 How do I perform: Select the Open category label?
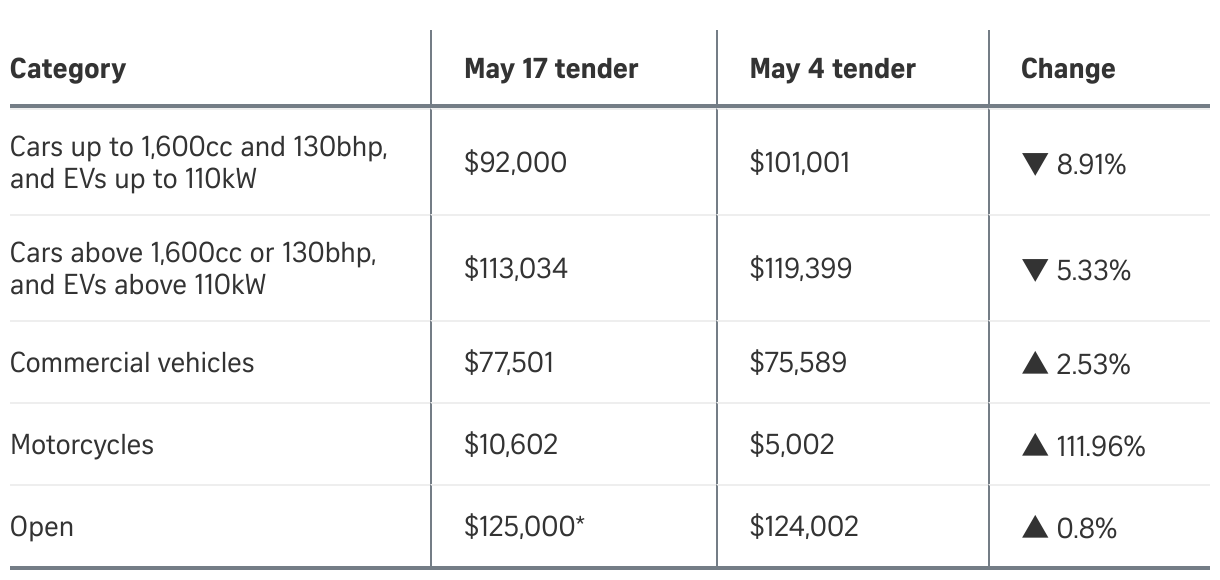41,527
